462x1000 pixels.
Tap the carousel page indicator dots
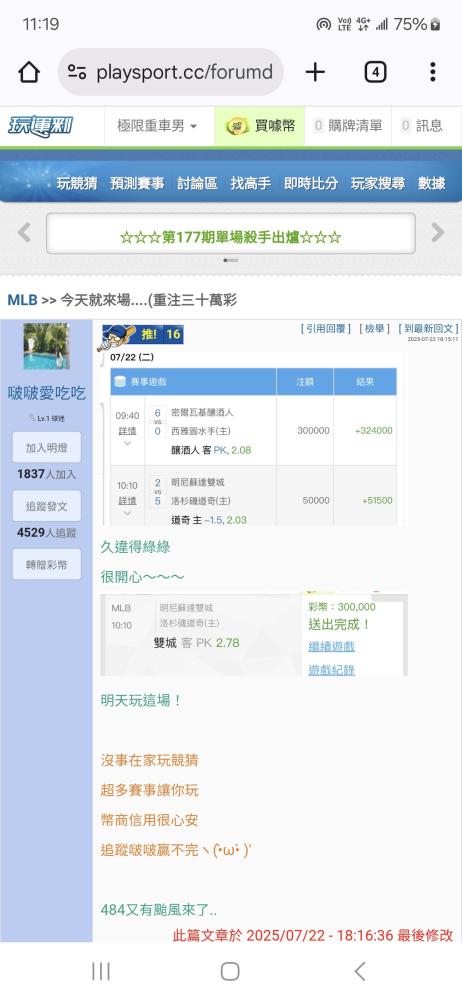coord(230,260)
